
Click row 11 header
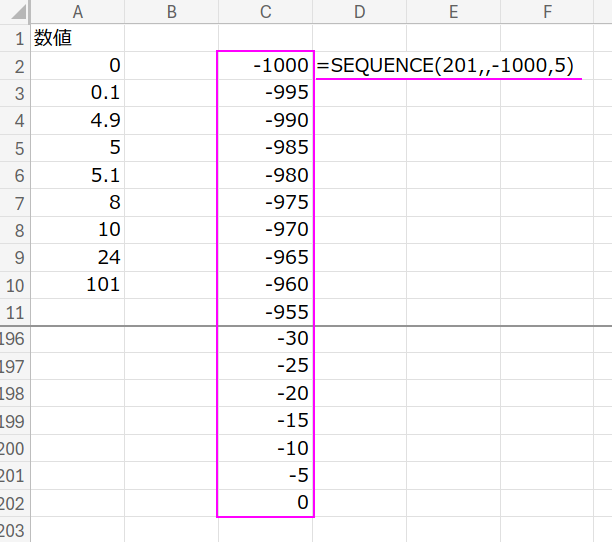(x=15, y=311)
